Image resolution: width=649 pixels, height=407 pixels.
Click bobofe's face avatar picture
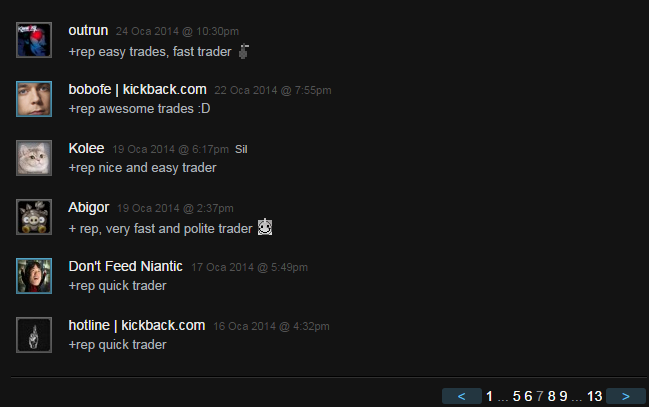(x=34, y=99)
